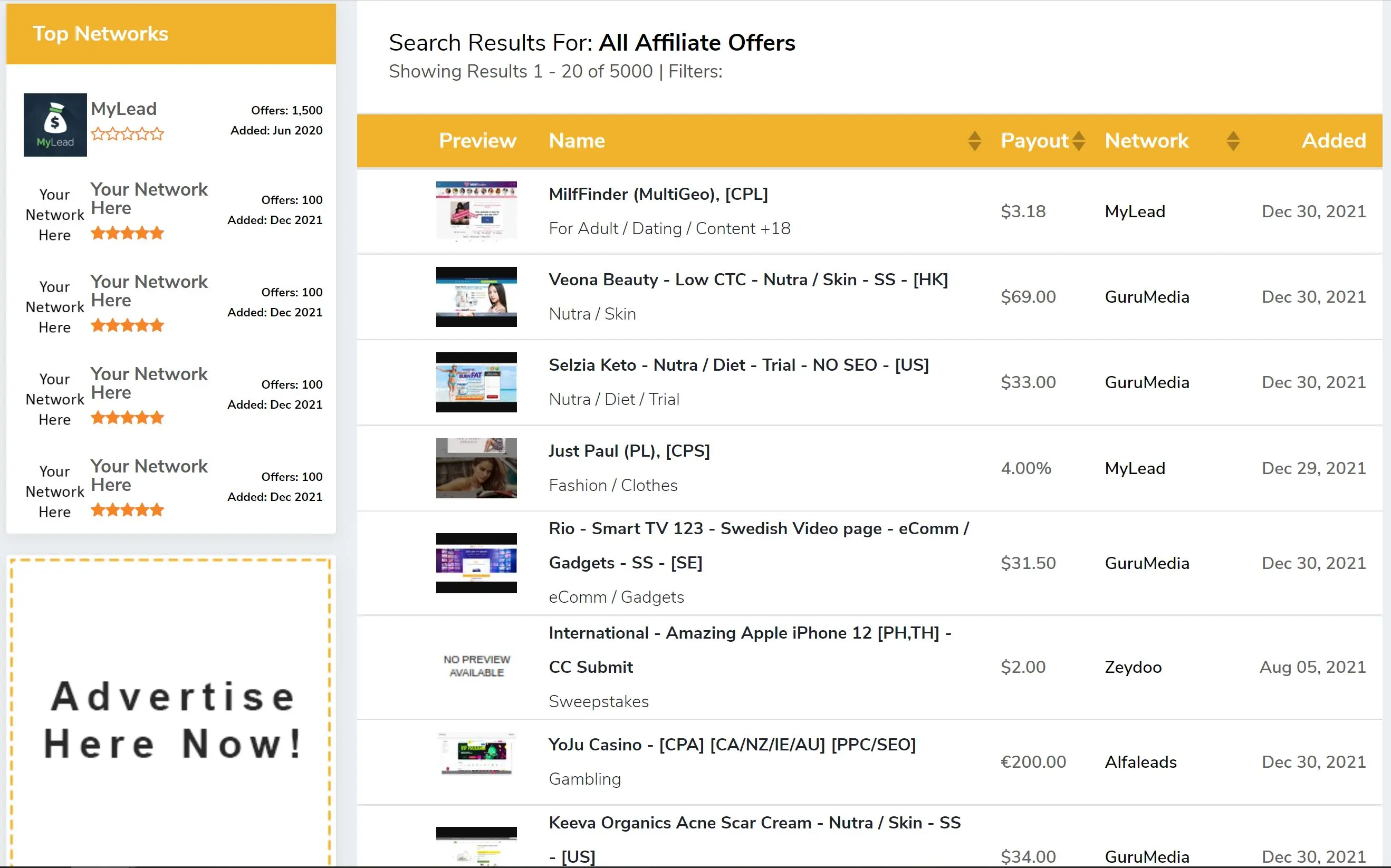This screenshot has height=868, width=1391.
Task: Open Veona Beauty preview thumbnail
Action: point(476,297)
